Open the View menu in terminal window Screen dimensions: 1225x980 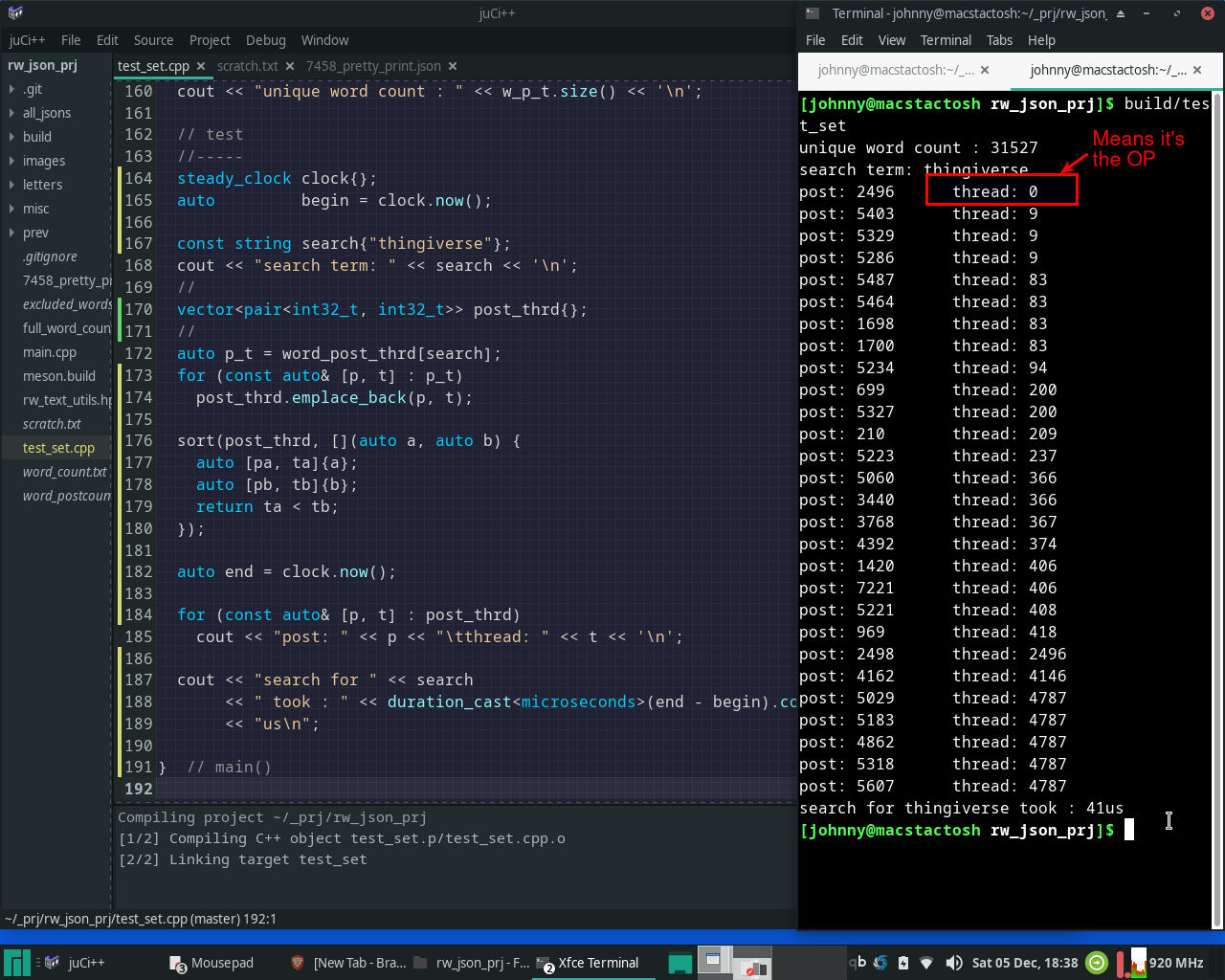[891, 40]
